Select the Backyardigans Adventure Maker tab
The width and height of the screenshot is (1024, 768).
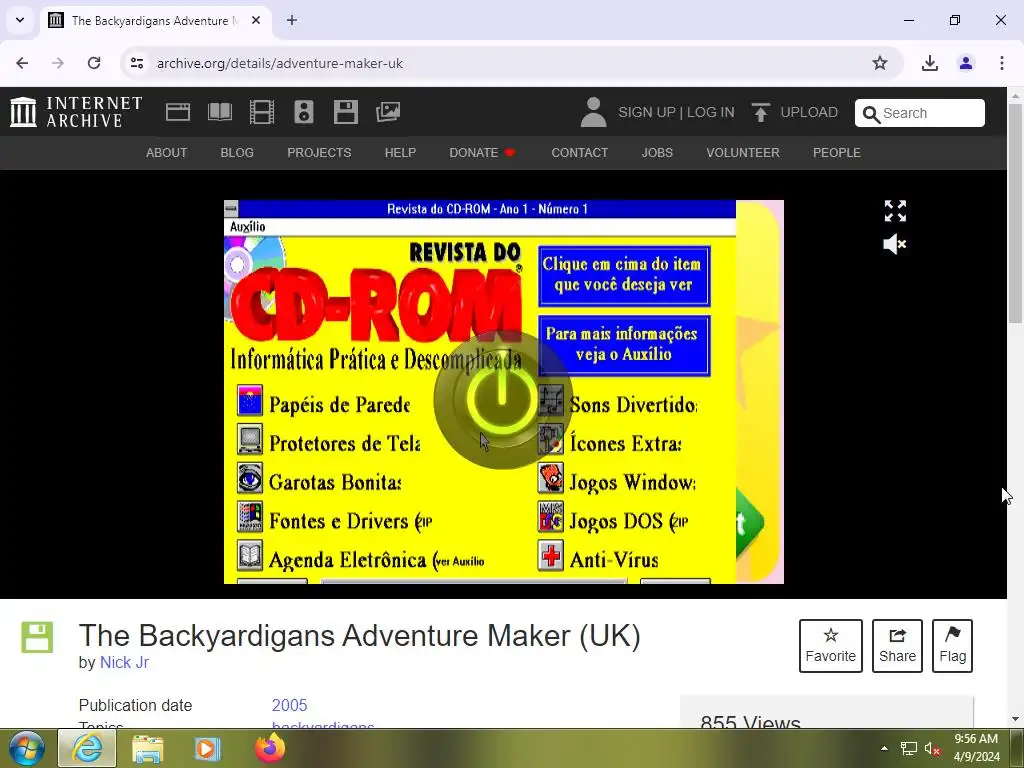pos(157,20)
